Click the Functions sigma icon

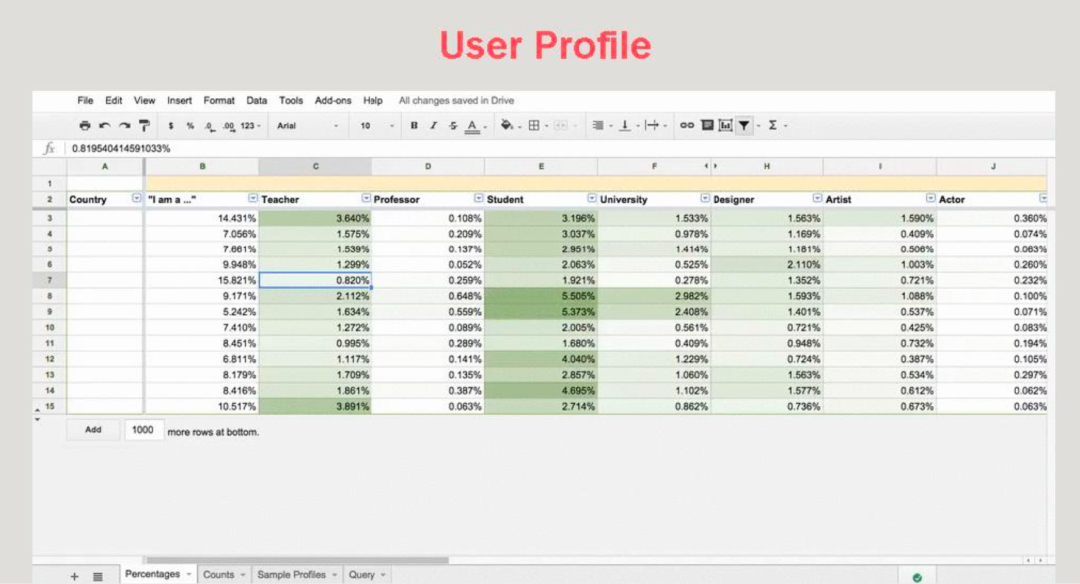click(x=772, y=126)
